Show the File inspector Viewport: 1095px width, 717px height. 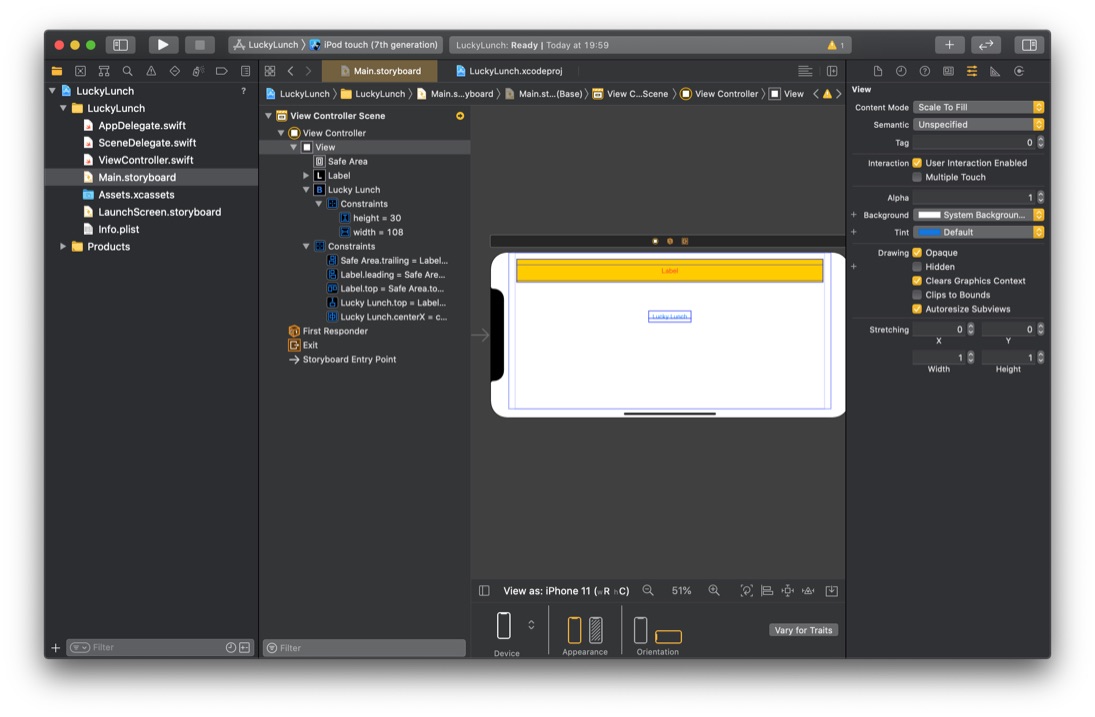point(878,71)
